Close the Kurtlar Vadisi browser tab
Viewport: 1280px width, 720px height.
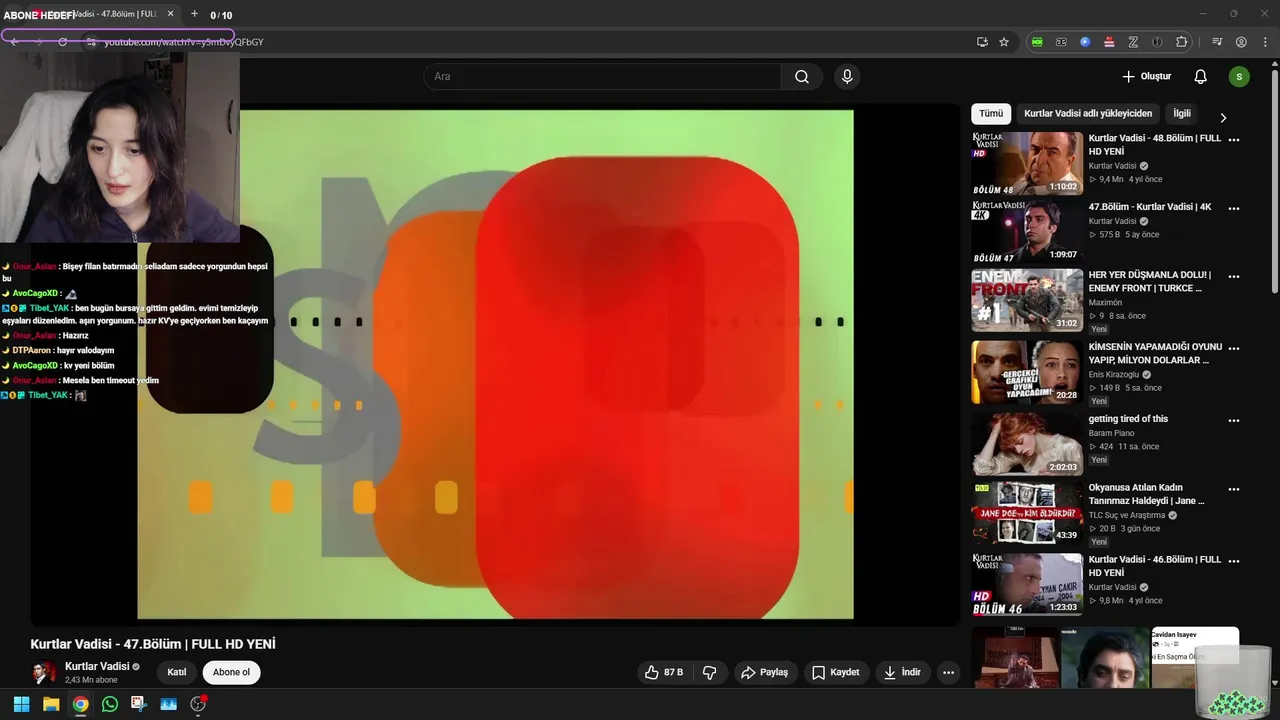tap(170, 14)
